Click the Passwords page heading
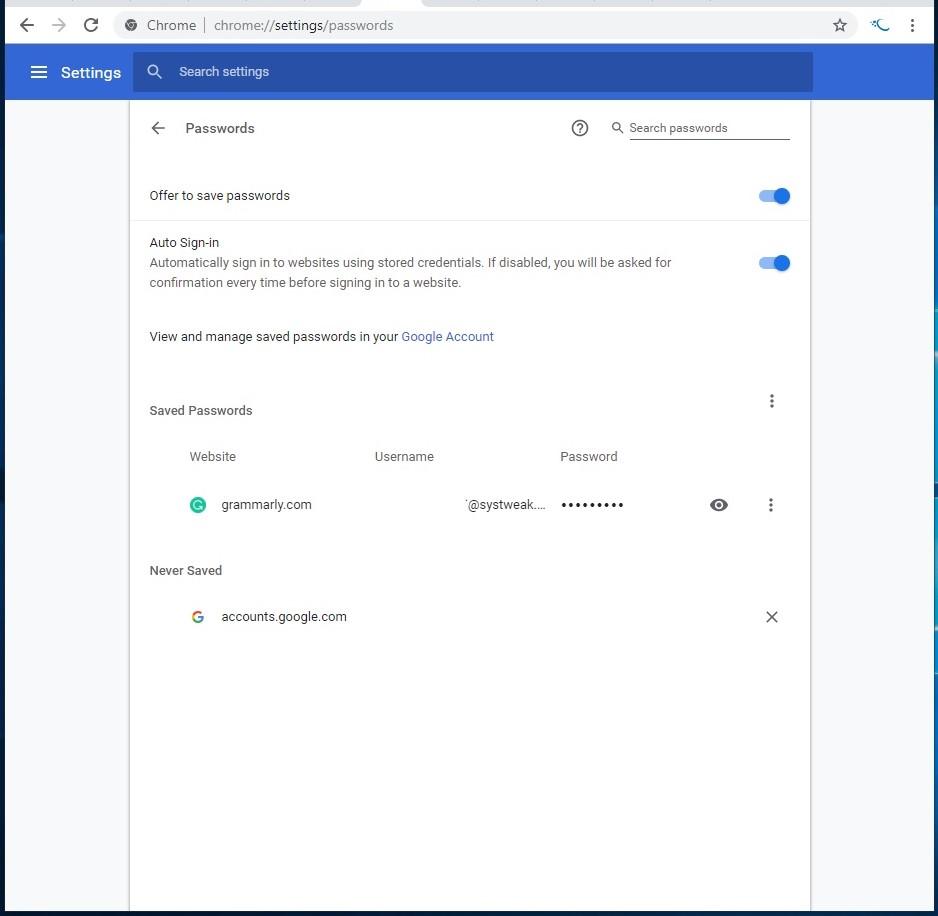Viewport: 938px width, 916px height. 220,128
